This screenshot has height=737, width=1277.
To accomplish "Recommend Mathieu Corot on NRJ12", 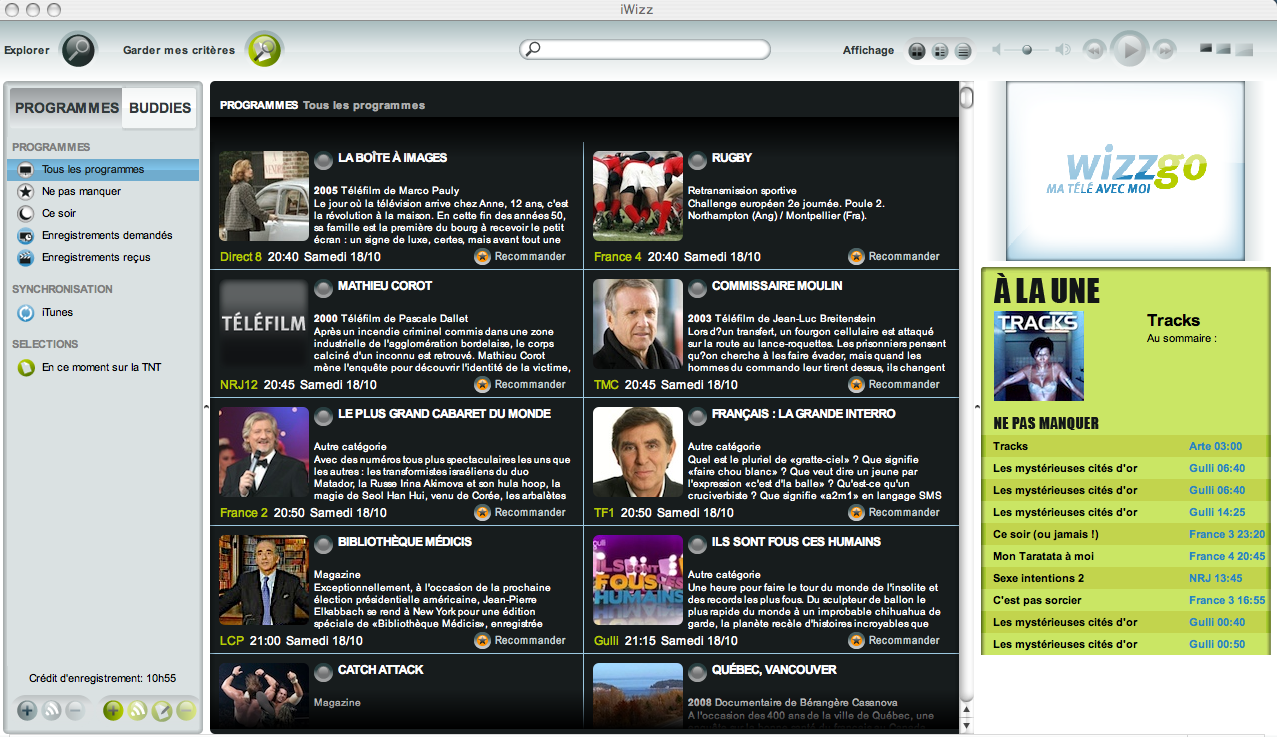I will coord(520,385).
